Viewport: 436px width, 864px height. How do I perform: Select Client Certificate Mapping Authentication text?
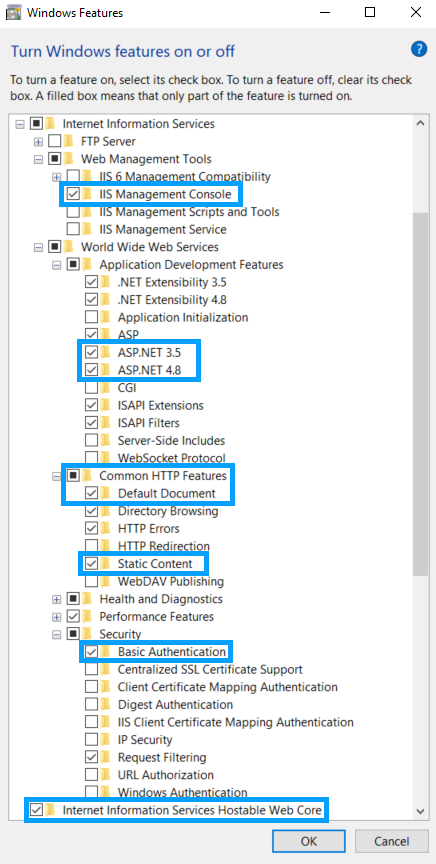[228, 687]
